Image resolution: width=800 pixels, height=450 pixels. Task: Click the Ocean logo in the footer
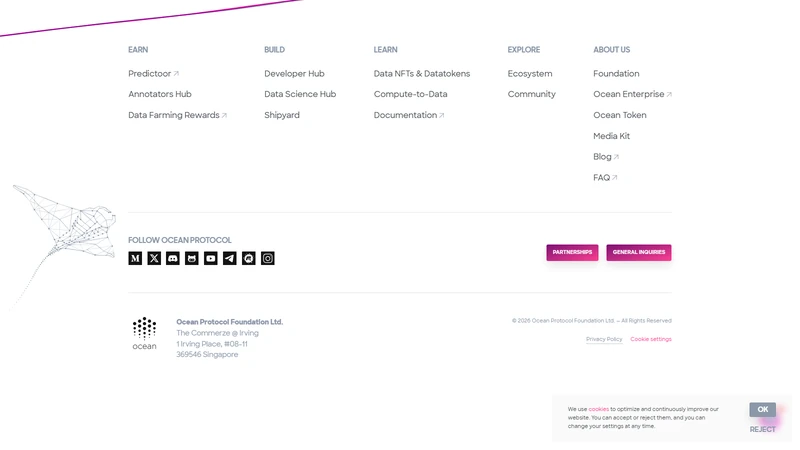click(144, 333)
